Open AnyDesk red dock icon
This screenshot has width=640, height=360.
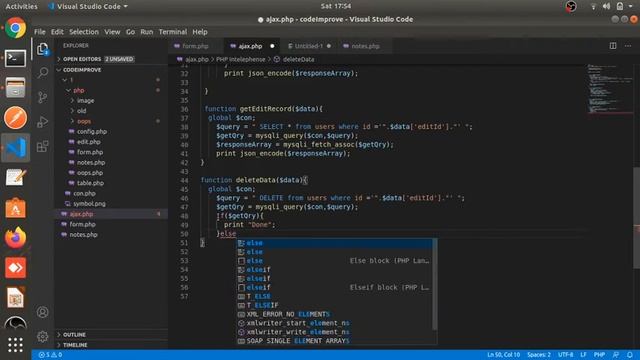(x=16, y=268)
